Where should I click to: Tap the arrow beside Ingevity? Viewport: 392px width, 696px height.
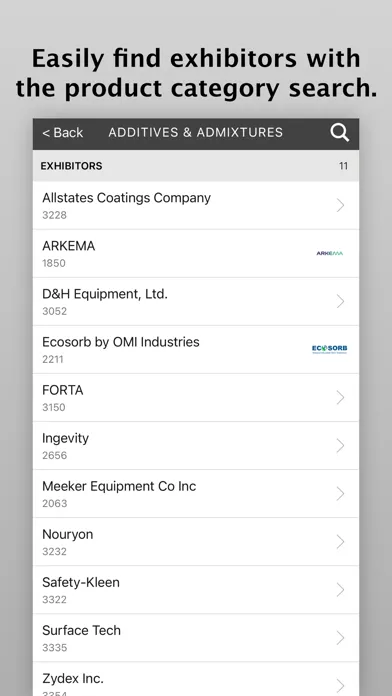tap(340, 446)
